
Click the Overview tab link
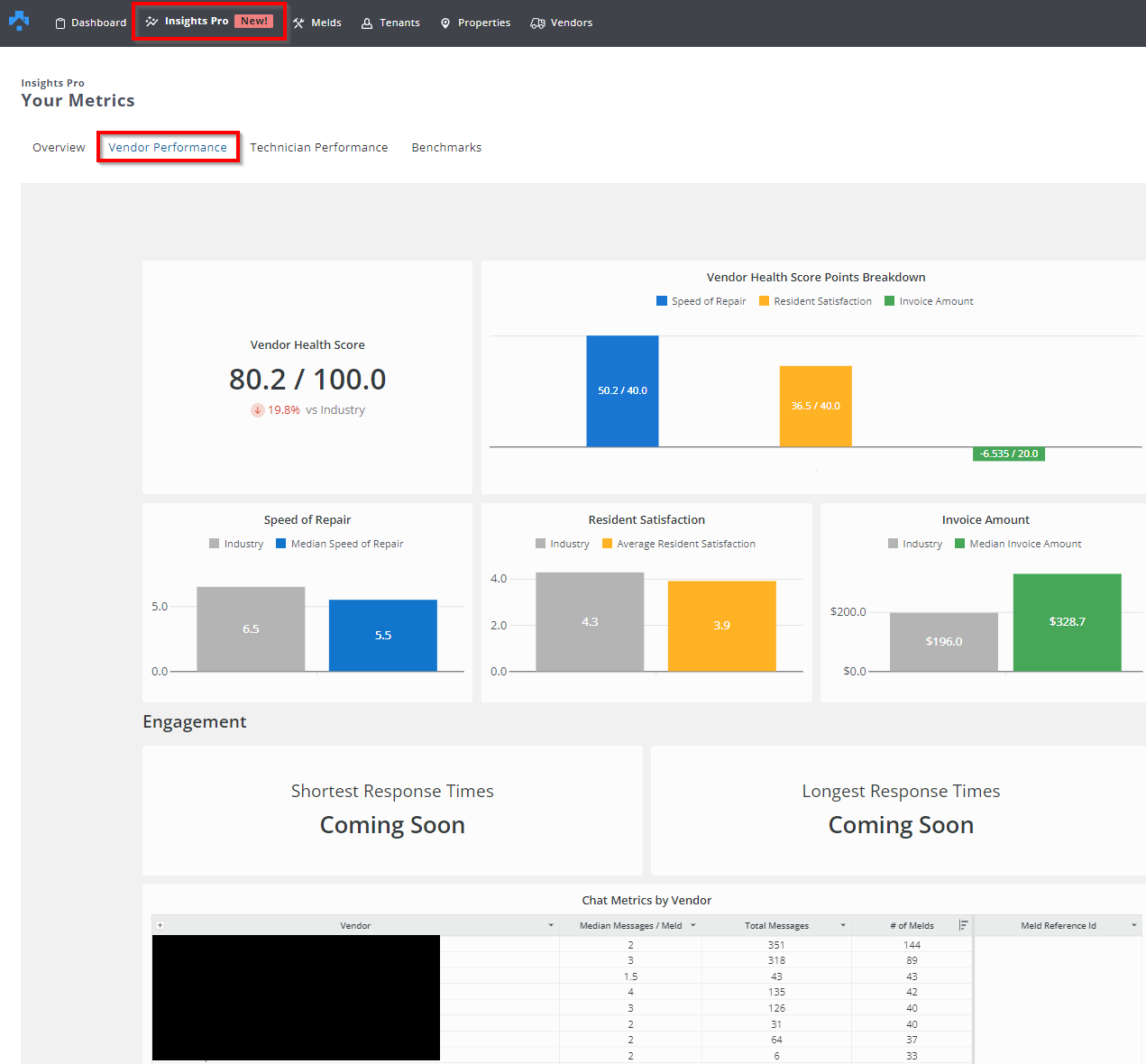(x=59, y=147)
